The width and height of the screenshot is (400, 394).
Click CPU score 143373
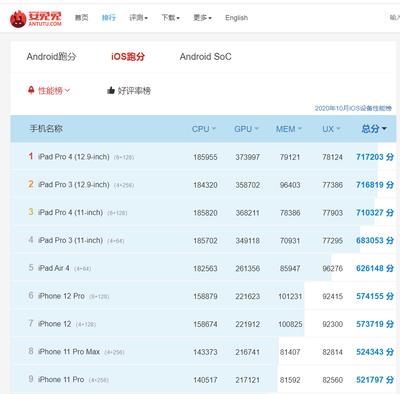pos(205,352)
